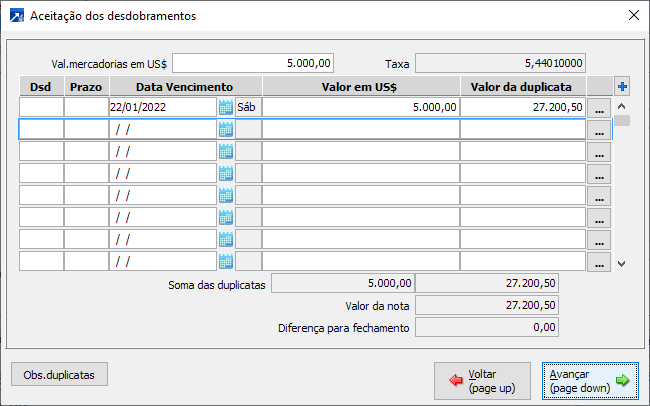Click the grid's scrollbar thumb

pyautogui.click(x=622, y=120)
